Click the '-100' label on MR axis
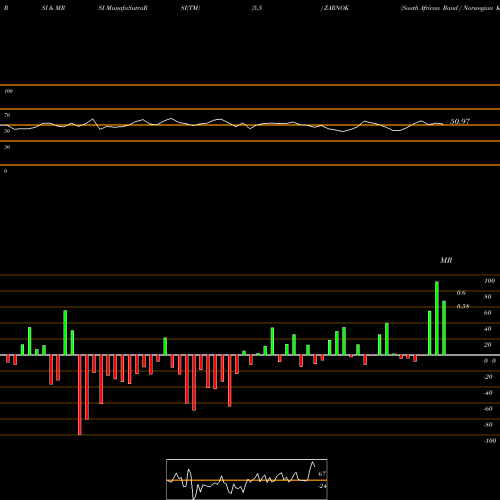This screenshot has height=500, width=500. coord(490,441)
